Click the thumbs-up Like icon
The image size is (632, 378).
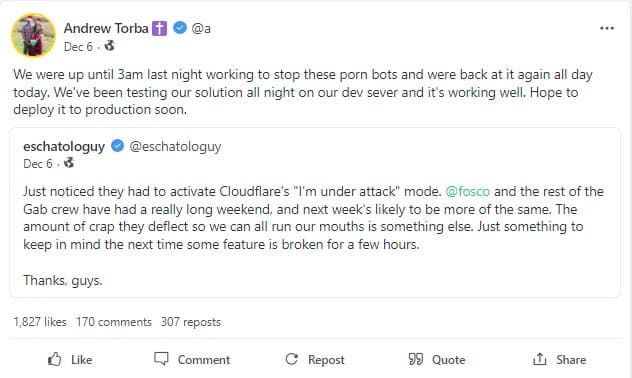pyautogui.click(x=55, y=359)
